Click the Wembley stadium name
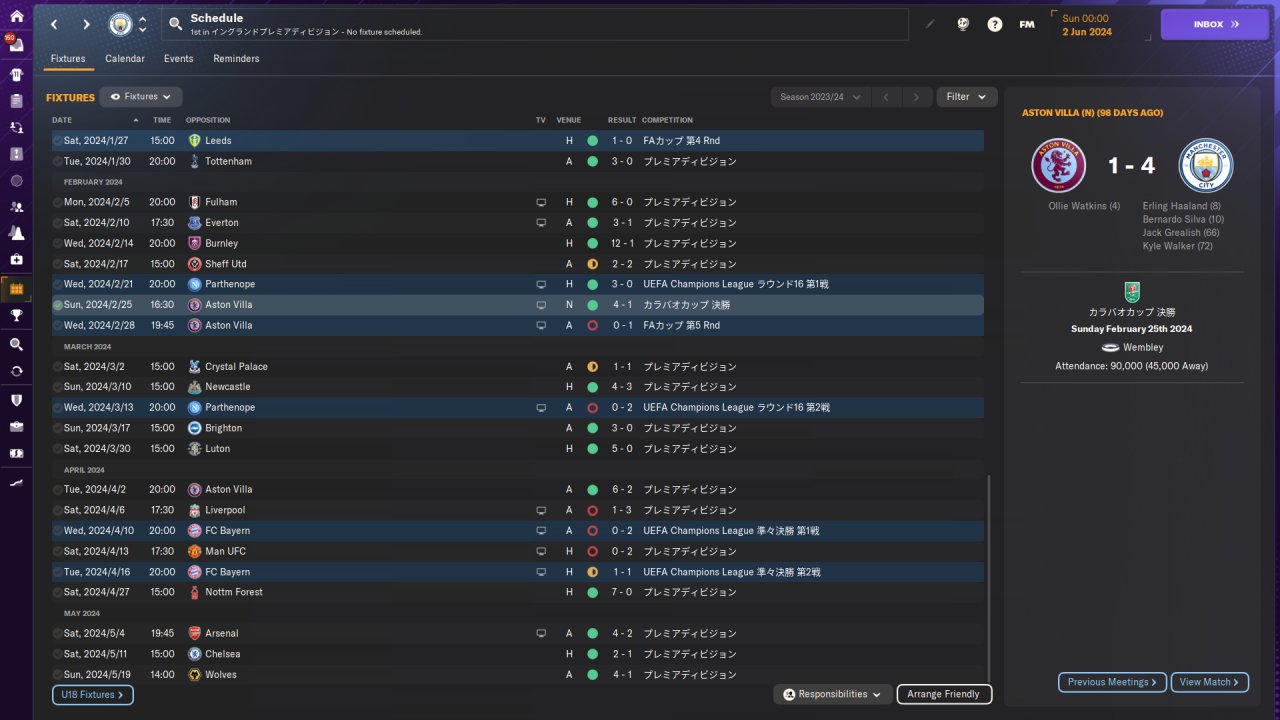Screen dimensions: 1280x720 click(x=1143, y=347)
